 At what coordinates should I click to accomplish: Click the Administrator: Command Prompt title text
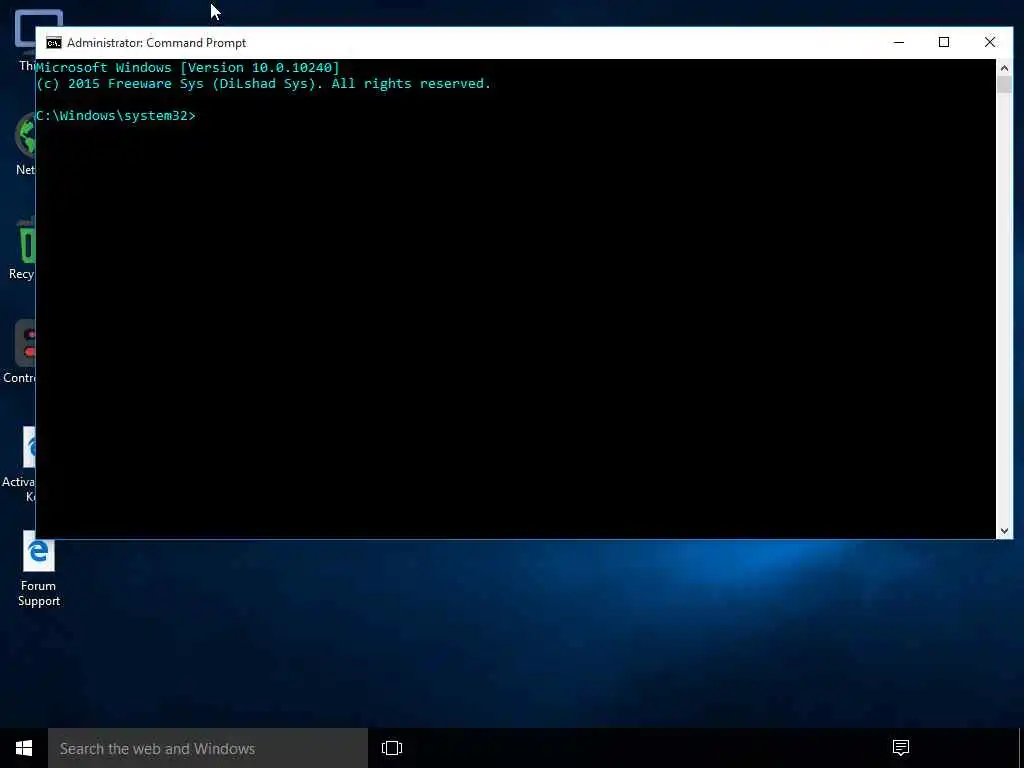coord(157,43)
